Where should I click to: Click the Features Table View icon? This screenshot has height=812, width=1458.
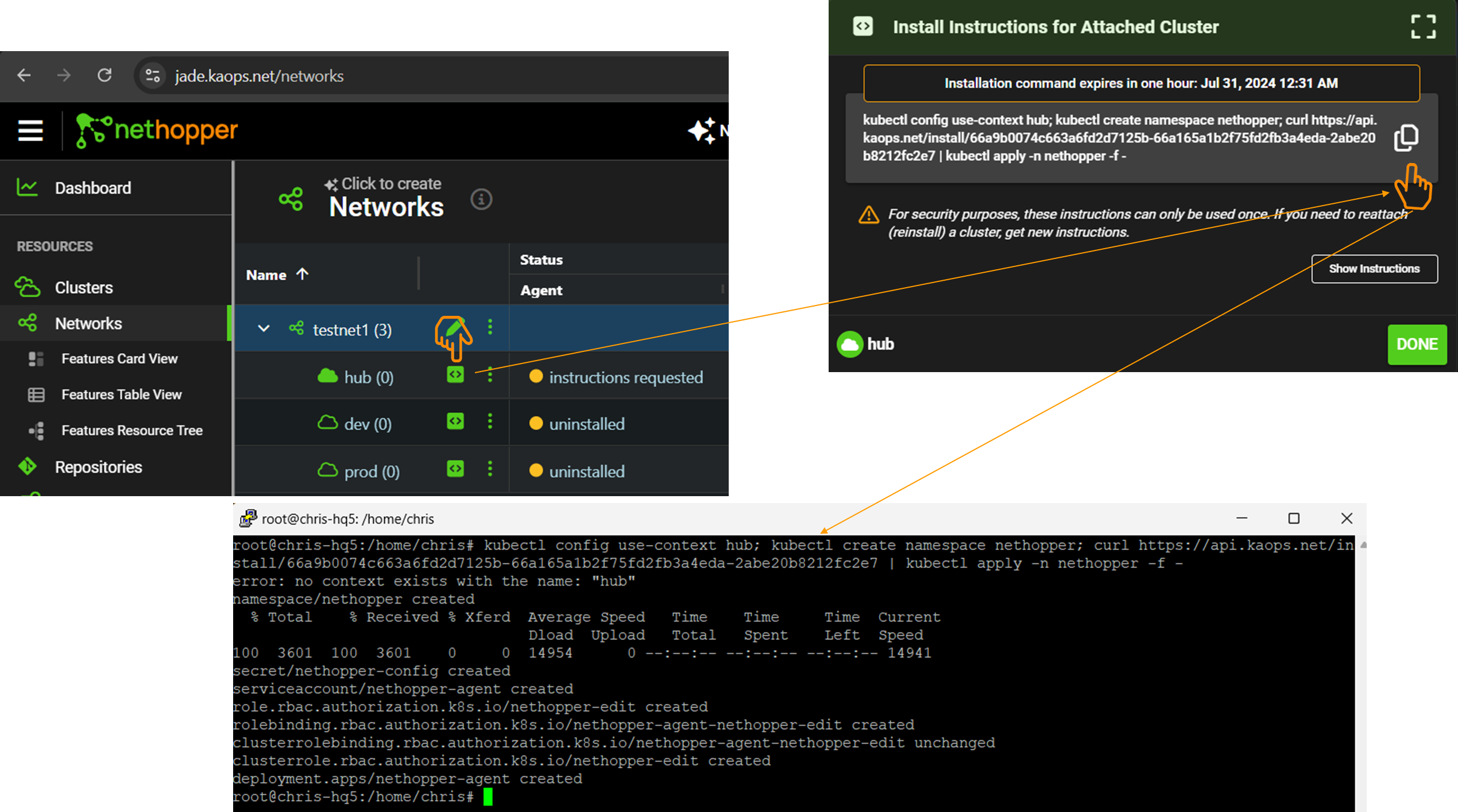pos(36,395)
